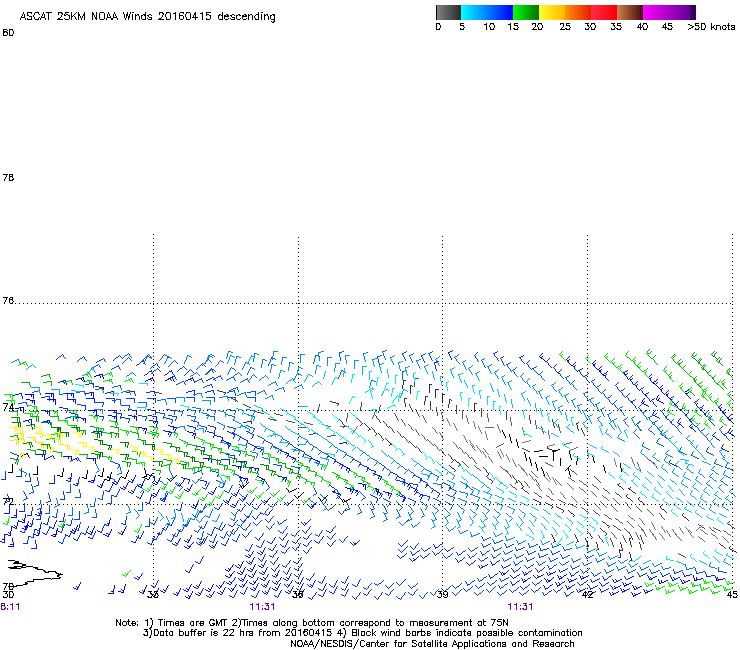Click the '30' label under the color bar
This screenshot has height=650, width=740.
590,27
